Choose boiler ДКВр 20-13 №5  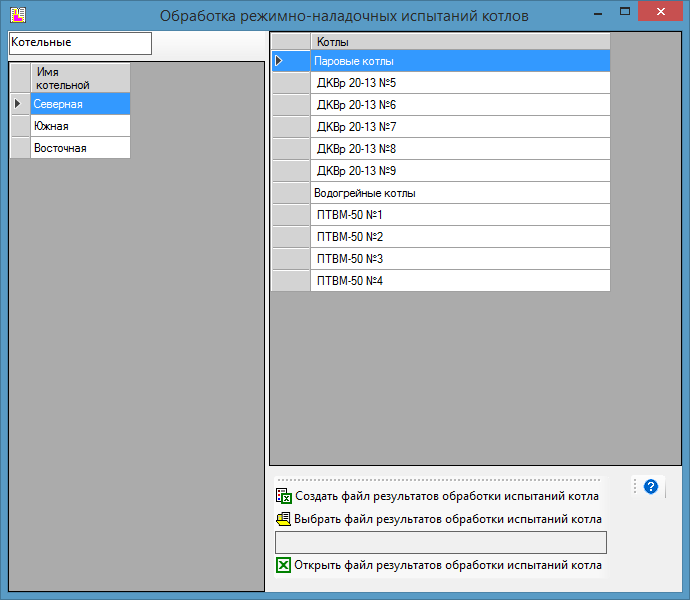[x=460, y=83]
